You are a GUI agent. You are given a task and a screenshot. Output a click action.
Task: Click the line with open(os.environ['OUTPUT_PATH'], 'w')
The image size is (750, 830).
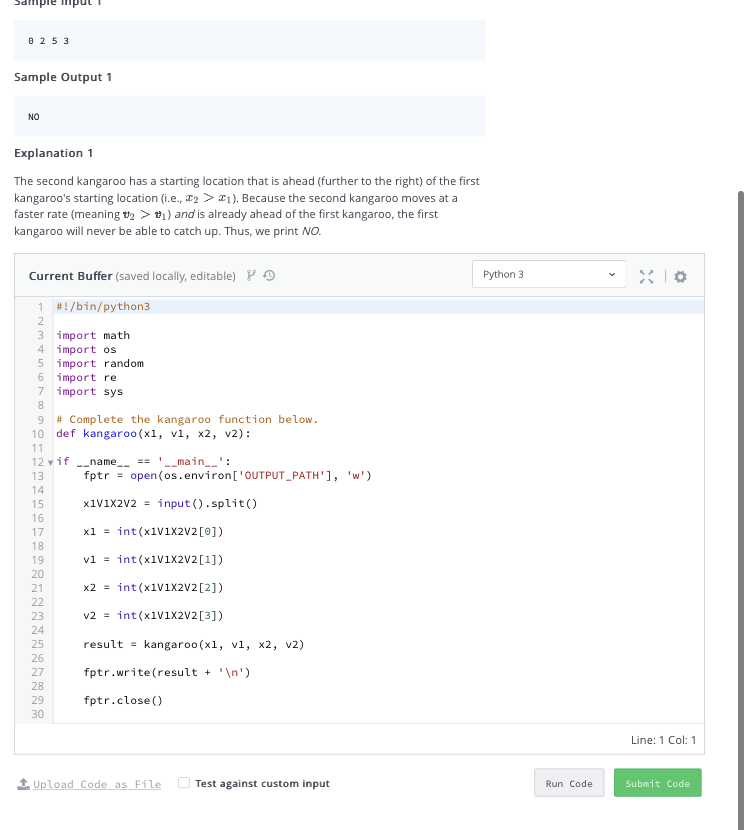click(228, 475)
